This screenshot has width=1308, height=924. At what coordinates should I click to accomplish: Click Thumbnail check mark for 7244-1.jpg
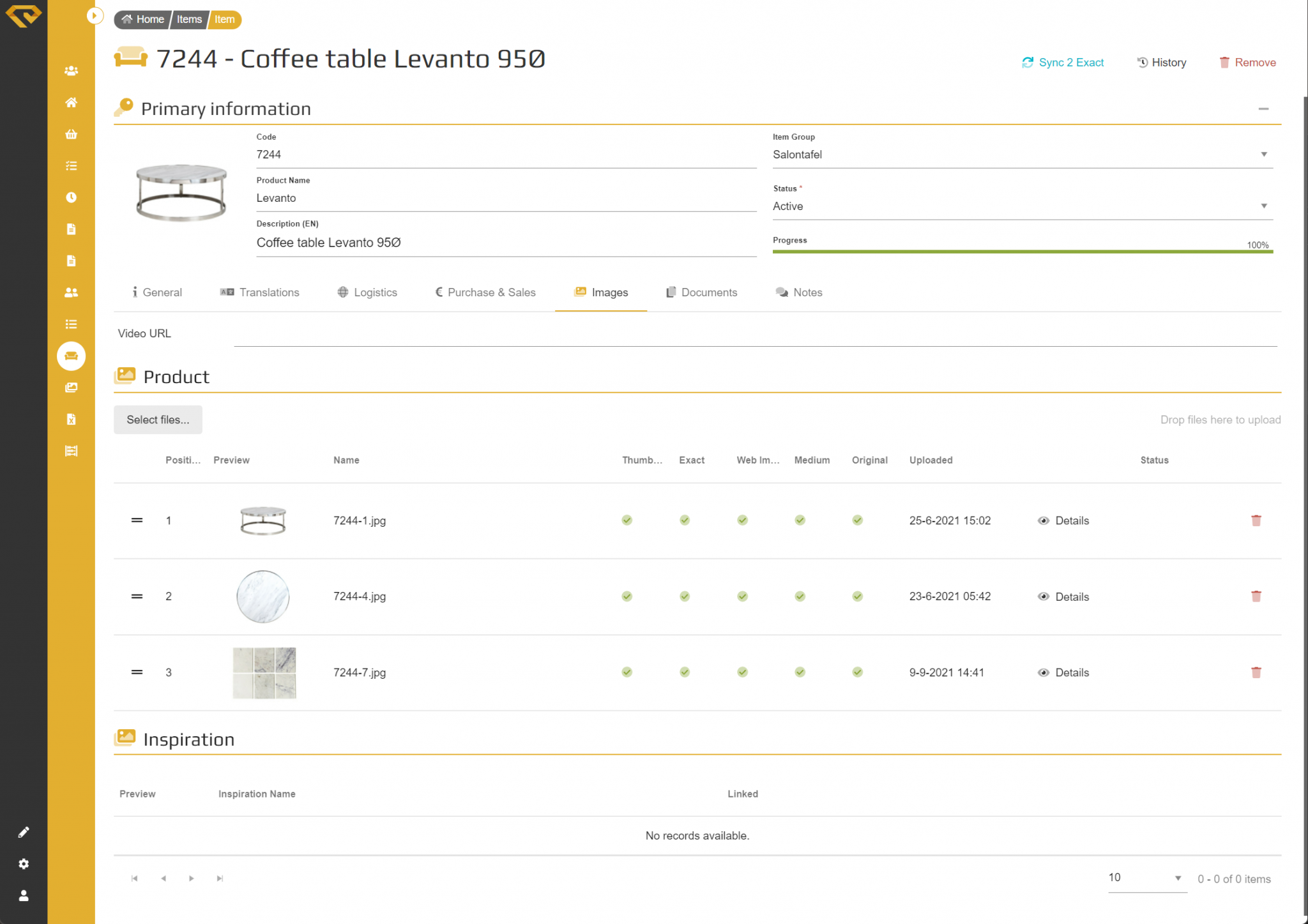[627, 520]
